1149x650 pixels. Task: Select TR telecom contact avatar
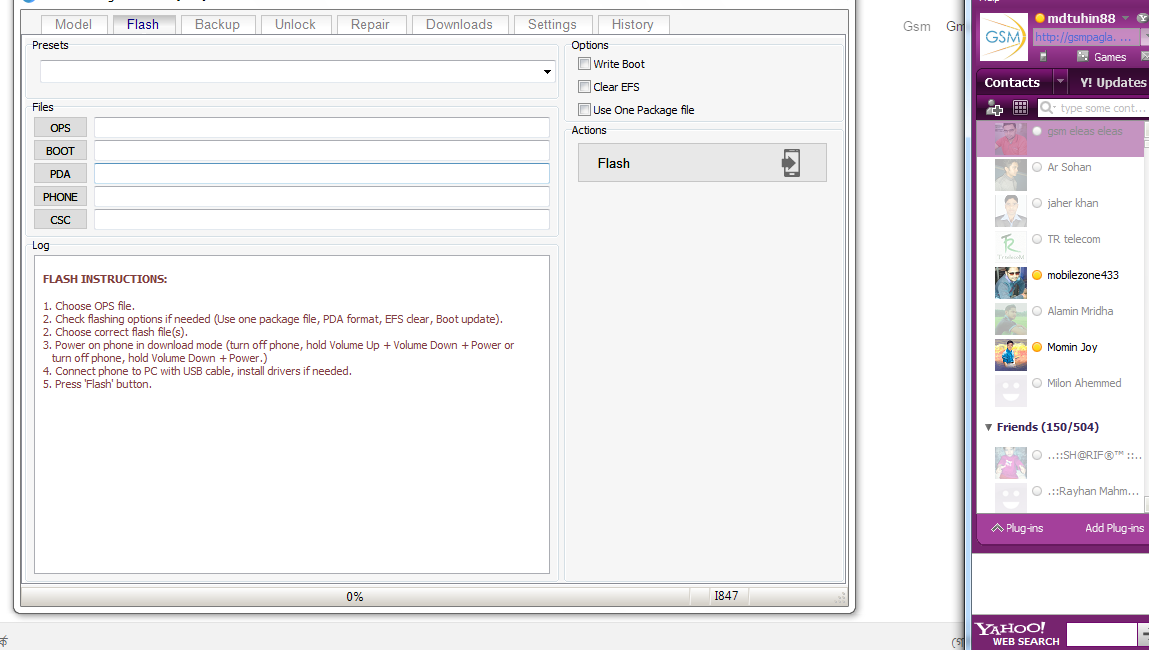click(x=1011, y=246)
